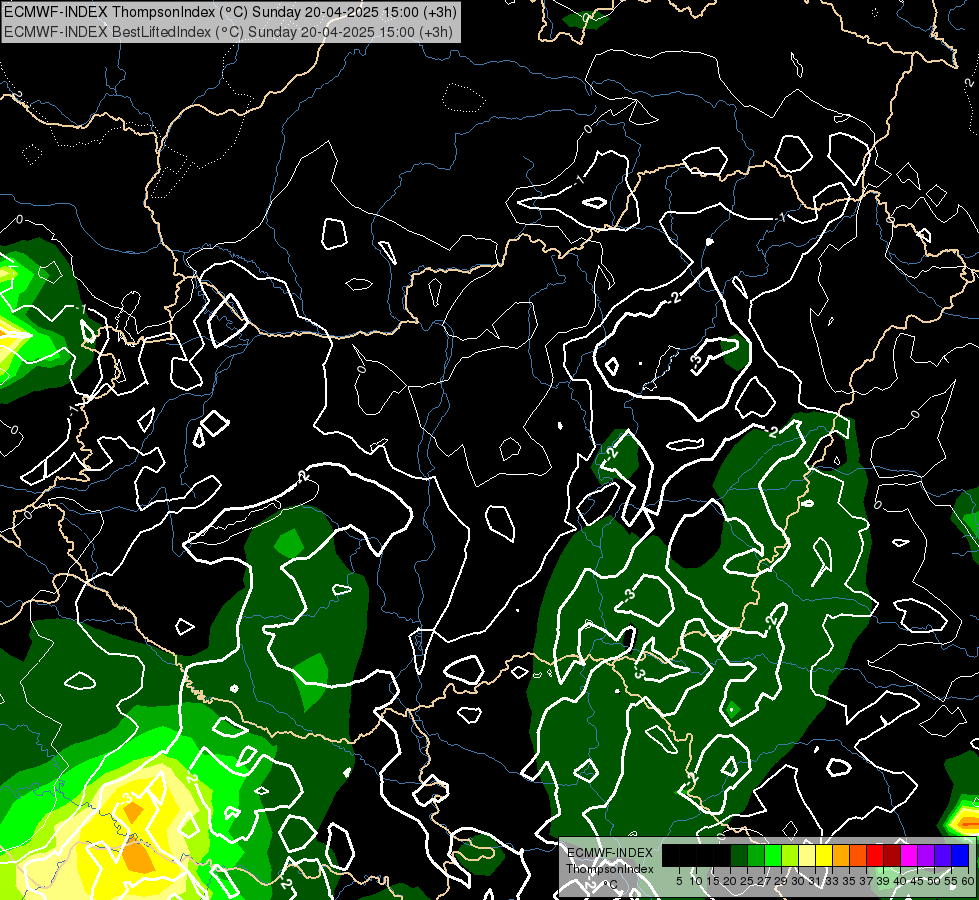The height and width of the screenshot is (900, 979).
Task: Click the legend tick value 33
Action: tap(832, 881)
